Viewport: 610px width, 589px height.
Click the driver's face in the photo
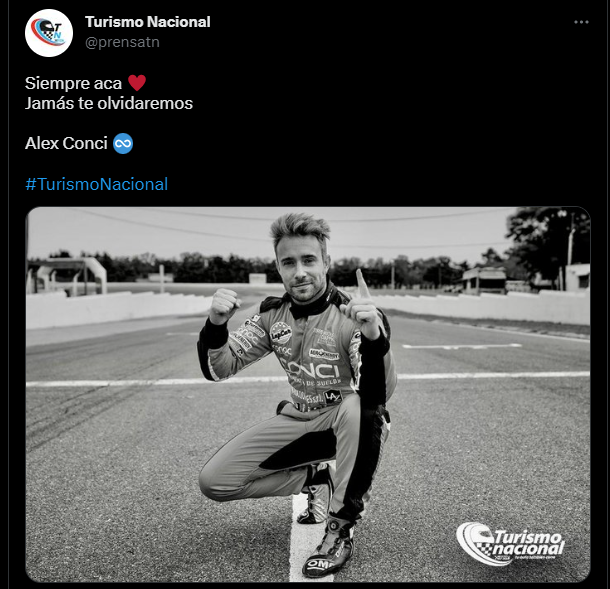pos(301,268)
